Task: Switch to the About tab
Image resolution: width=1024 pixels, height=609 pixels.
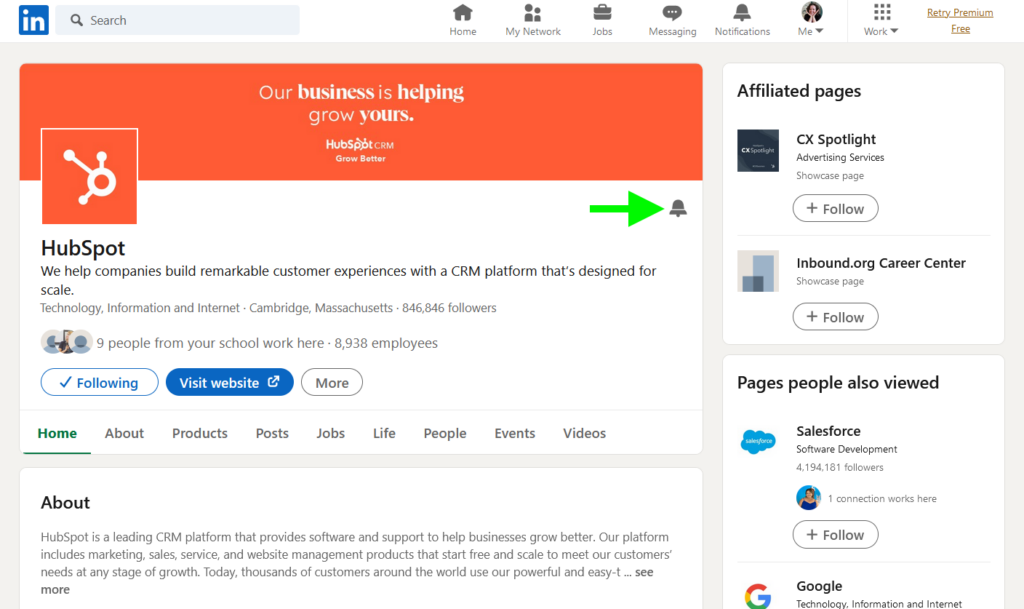Action: (124, 433)
